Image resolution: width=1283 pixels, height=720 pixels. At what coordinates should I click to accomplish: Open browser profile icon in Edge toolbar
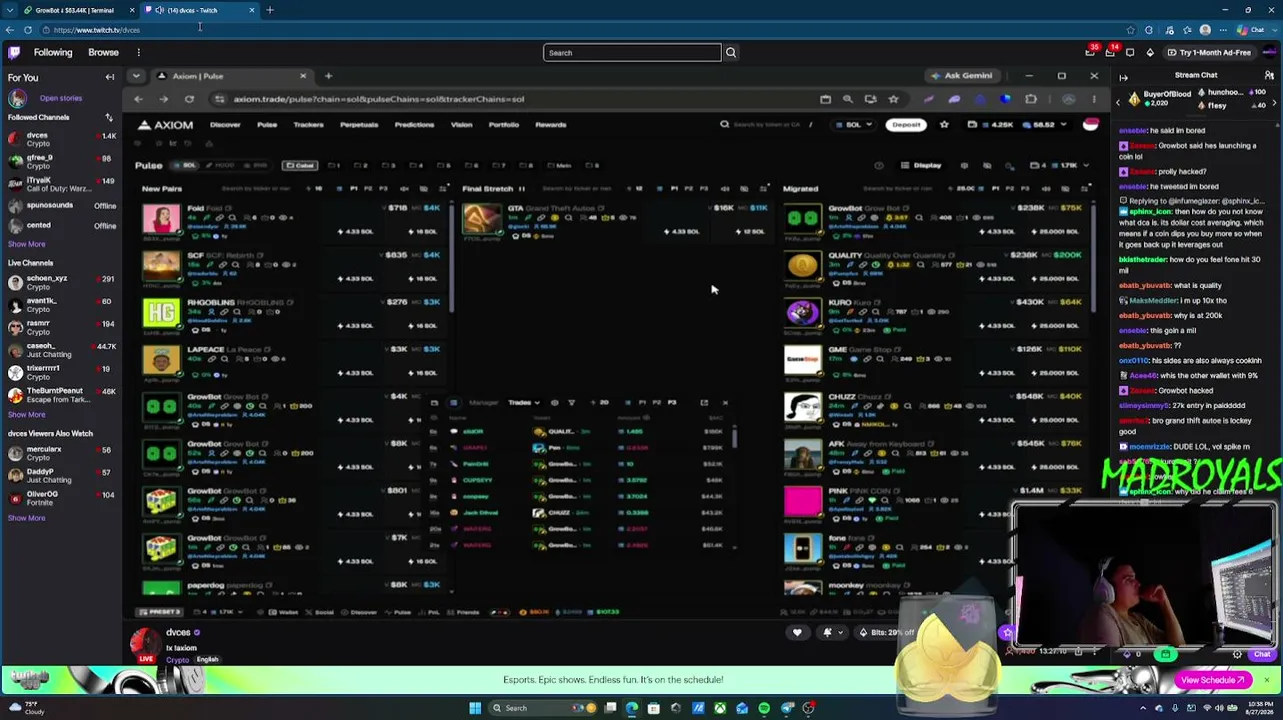click(1205, 30)
